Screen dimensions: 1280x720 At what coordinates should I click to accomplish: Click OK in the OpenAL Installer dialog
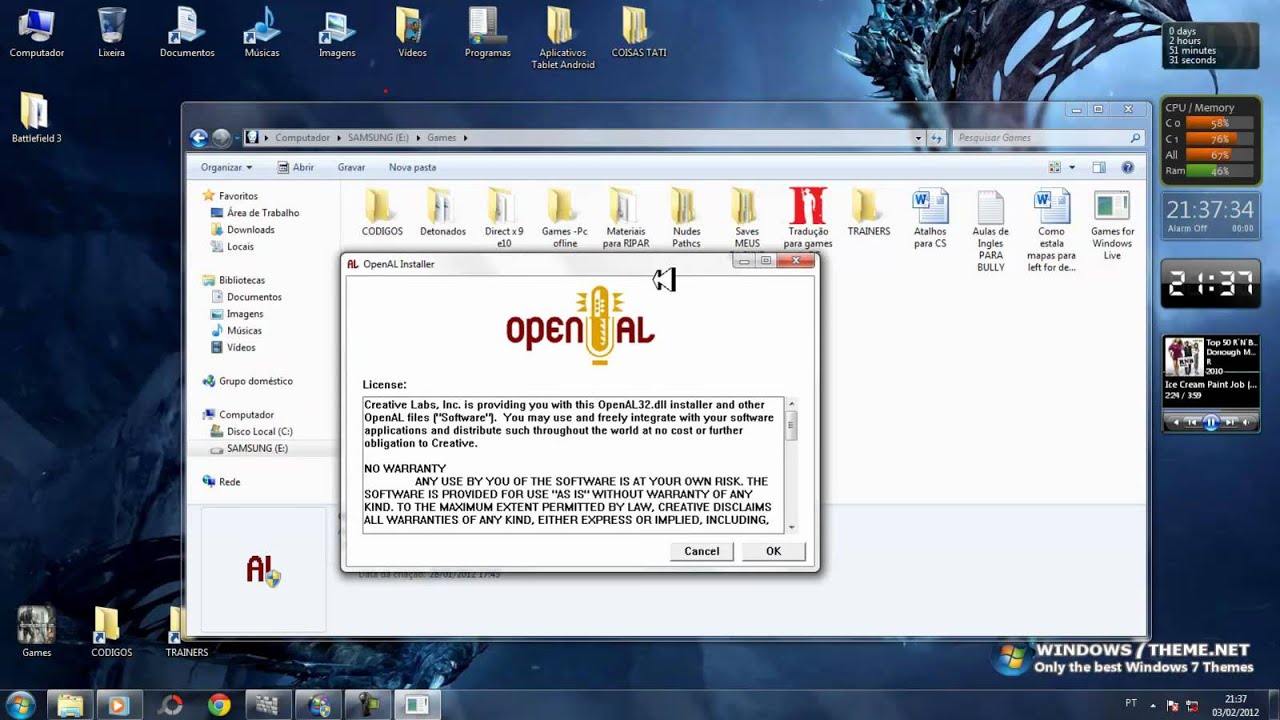[773, 551]
